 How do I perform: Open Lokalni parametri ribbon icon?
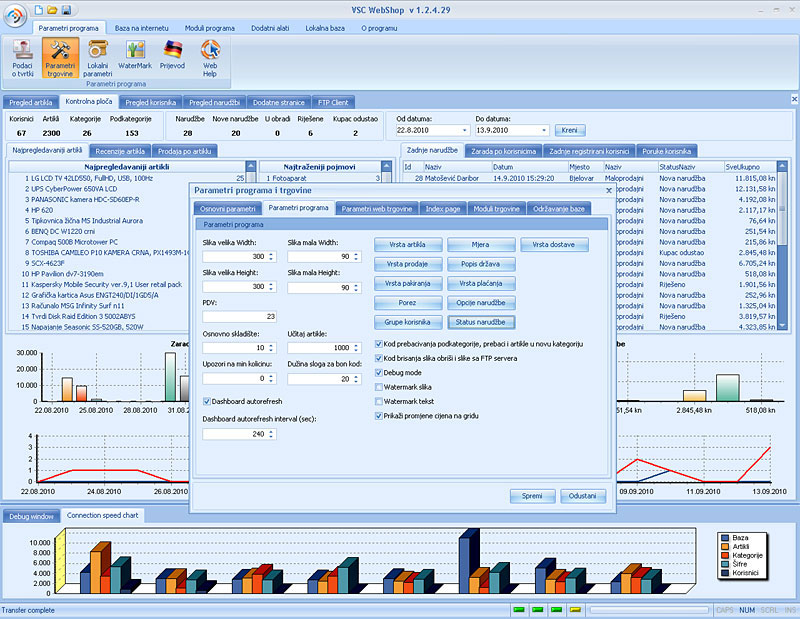(x=97, y=58)
